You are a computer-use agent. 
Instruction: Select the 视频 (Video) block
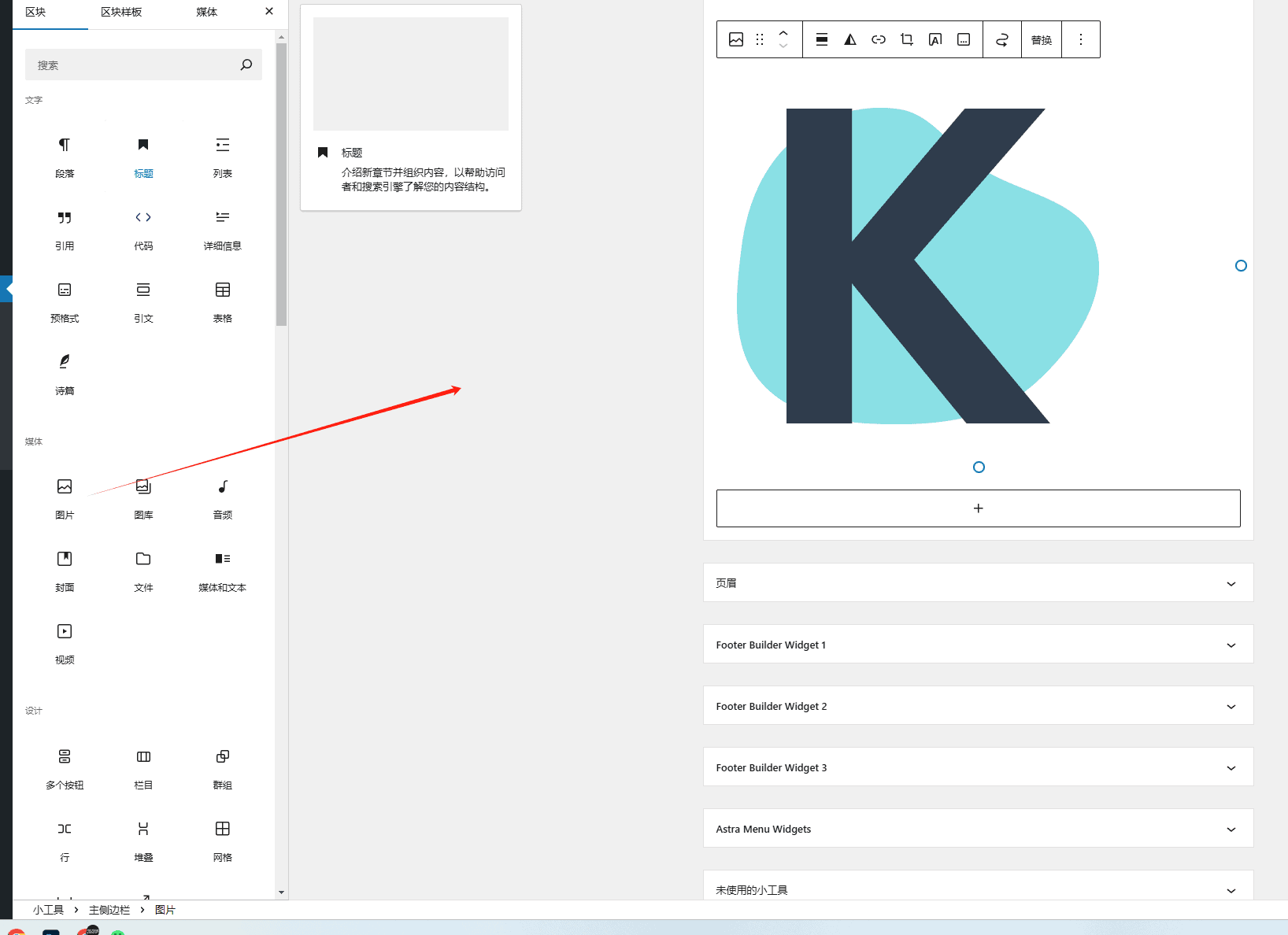tap(65, 642)
